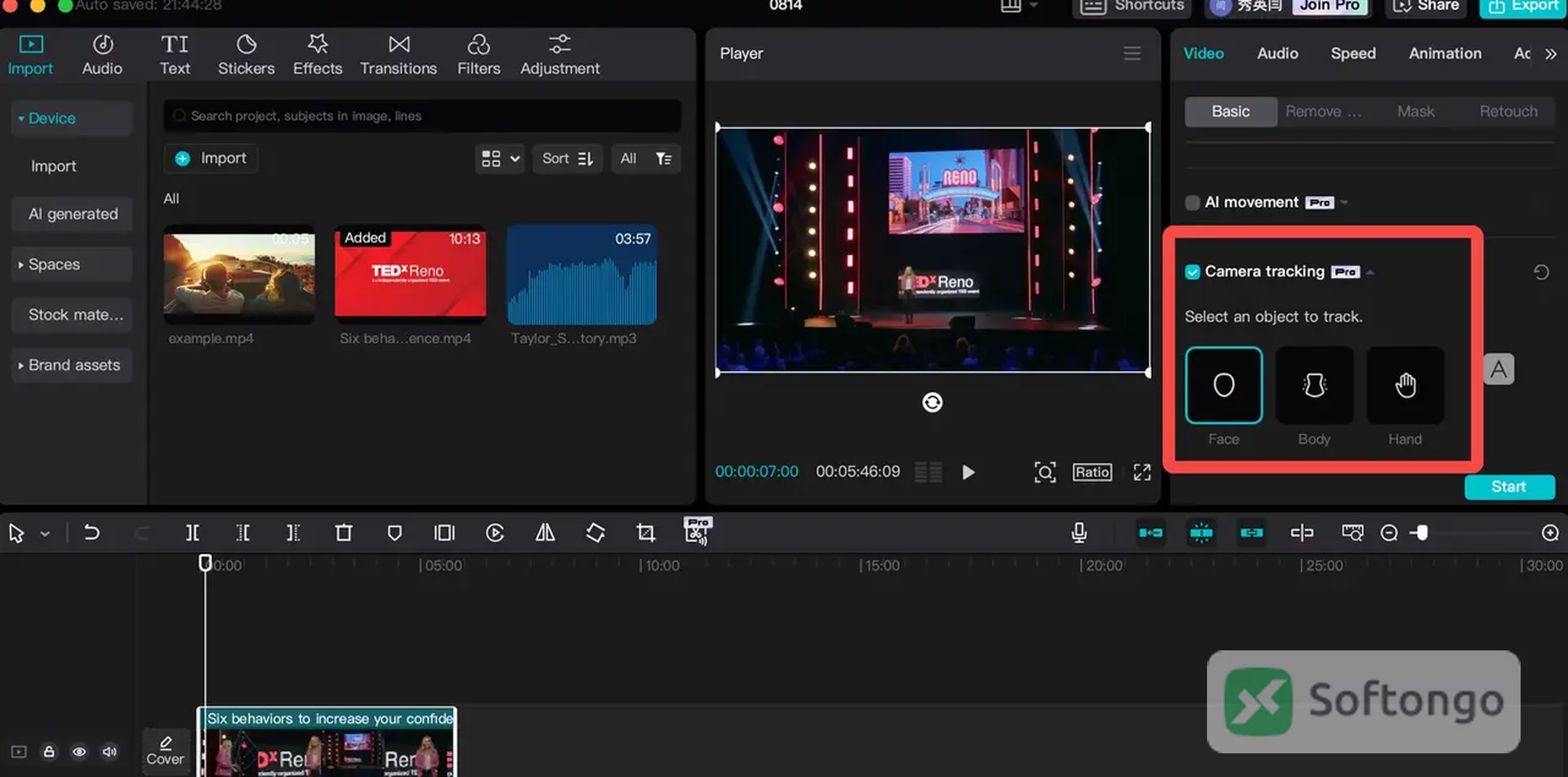Image resolution: width=1568 pixels, height=777 pixels.
Task: Click the Export button
Action: tap(1523, 6)
